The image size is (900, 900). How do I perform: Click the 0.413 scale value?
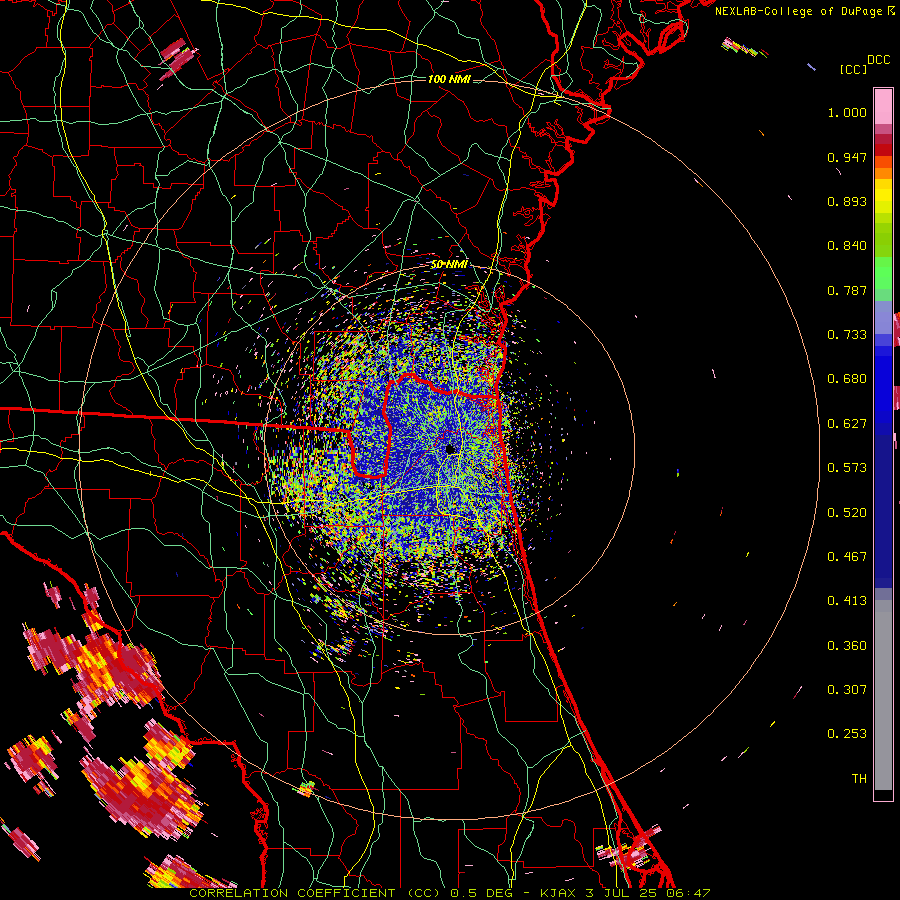847,601
